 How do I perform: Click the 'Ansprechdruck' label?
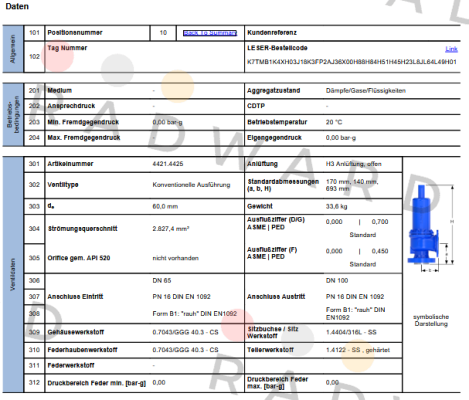(71, 106)
